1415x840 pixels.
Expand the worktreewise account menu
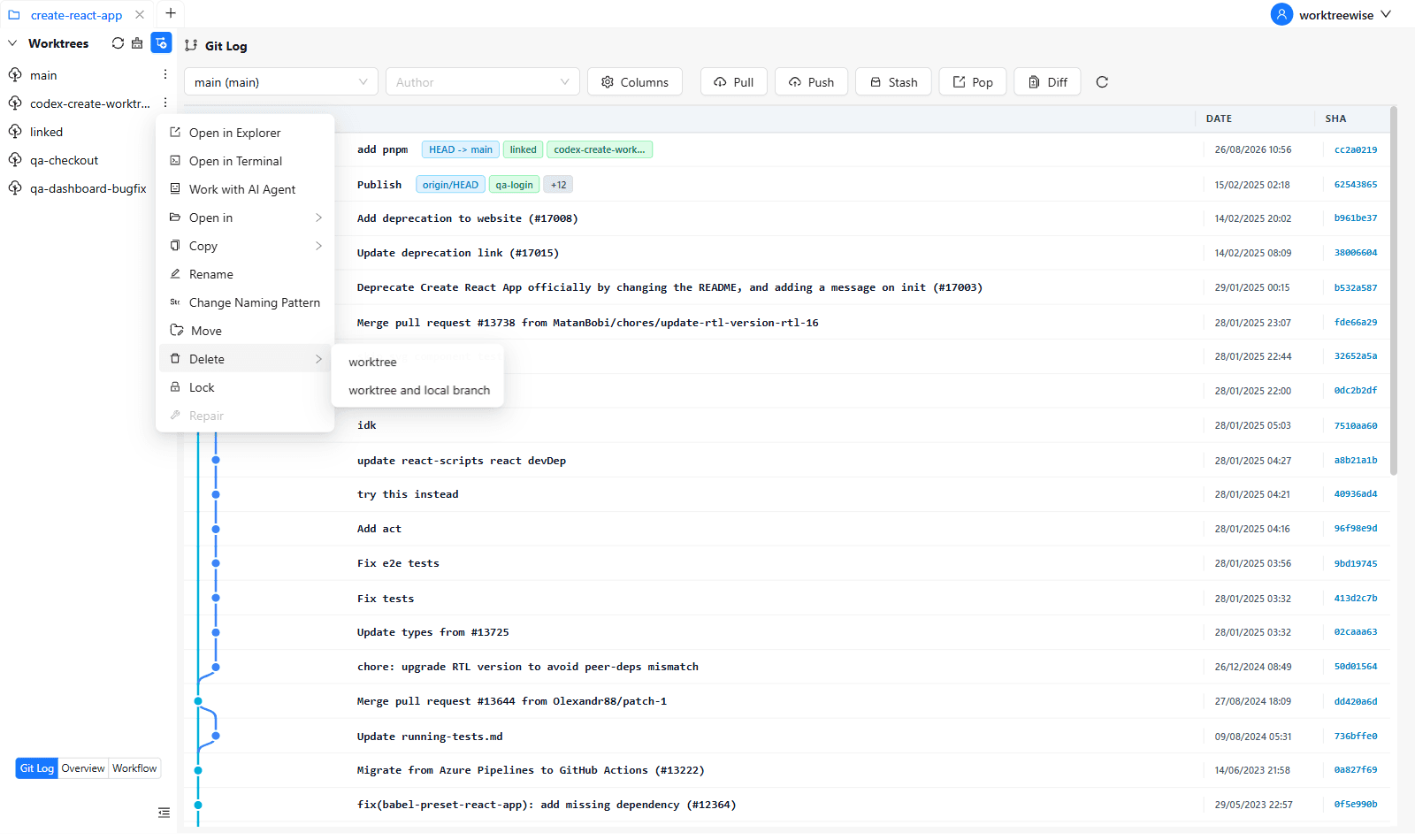pos(1386,14)
